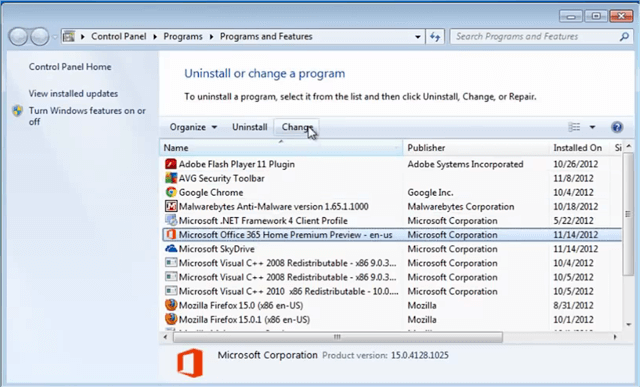Click the Si column header
This screenshot has height=387, width=640.
[x=618, y=147]
